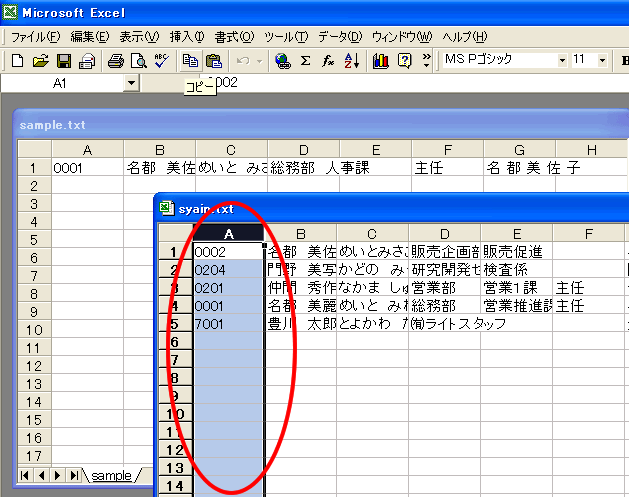This screenshot has width=629, height=497.
Task: Open Chart Wizard icon
Action: (x=380, y=61)
